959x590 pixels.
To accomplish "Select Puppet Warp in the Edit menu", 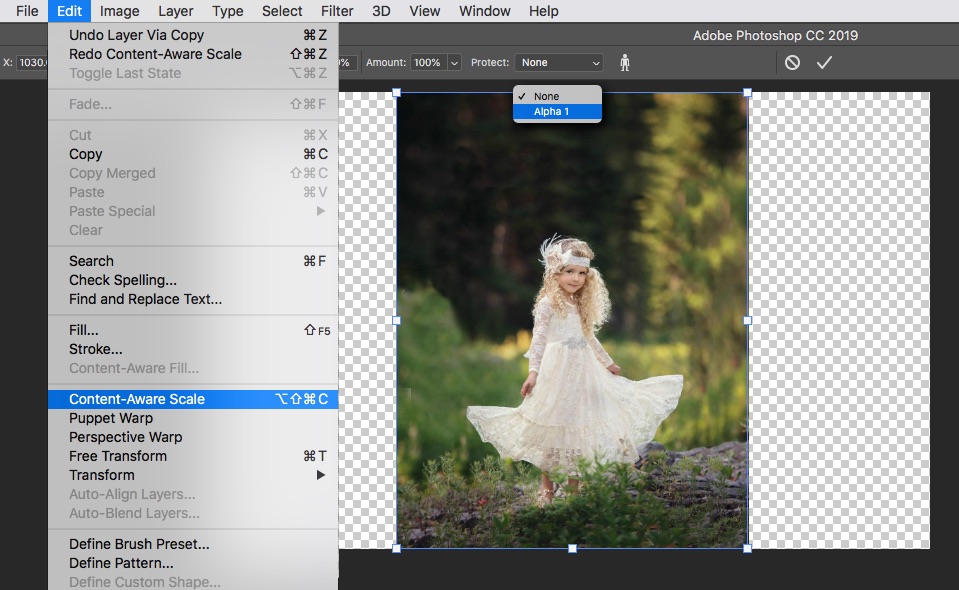I will click(x=111, y=418).
